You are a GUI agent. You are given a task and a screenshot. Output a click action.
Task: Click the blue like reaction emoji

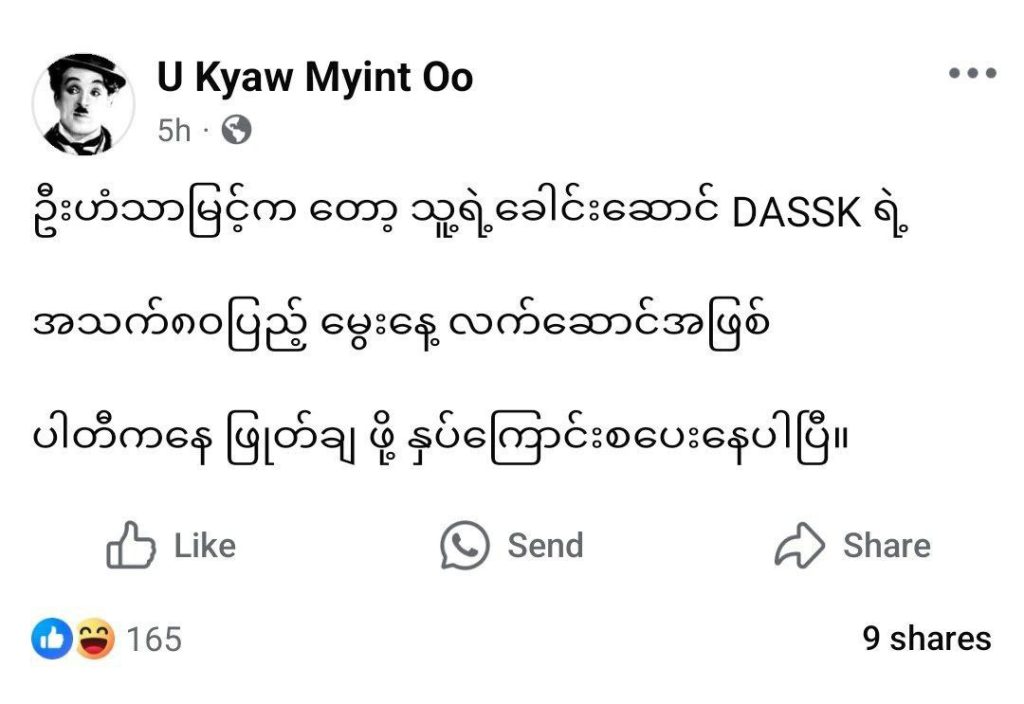coord(52,639)
